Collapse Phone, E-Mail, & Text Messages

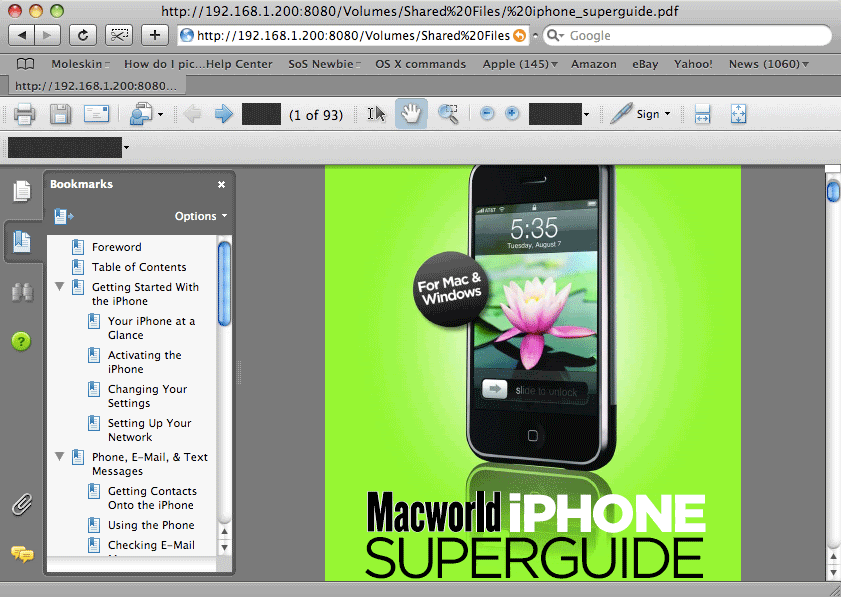pos(60,457)
